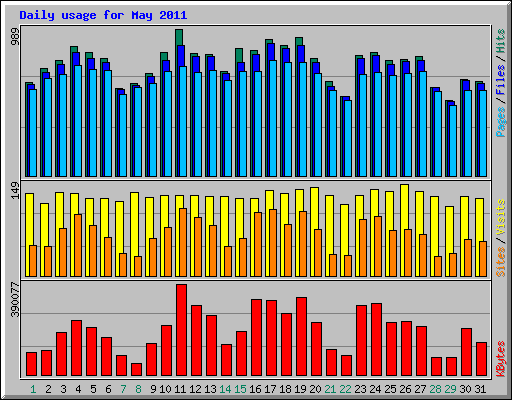Click day label 24 on the x-axis

(x=375, y=389)
